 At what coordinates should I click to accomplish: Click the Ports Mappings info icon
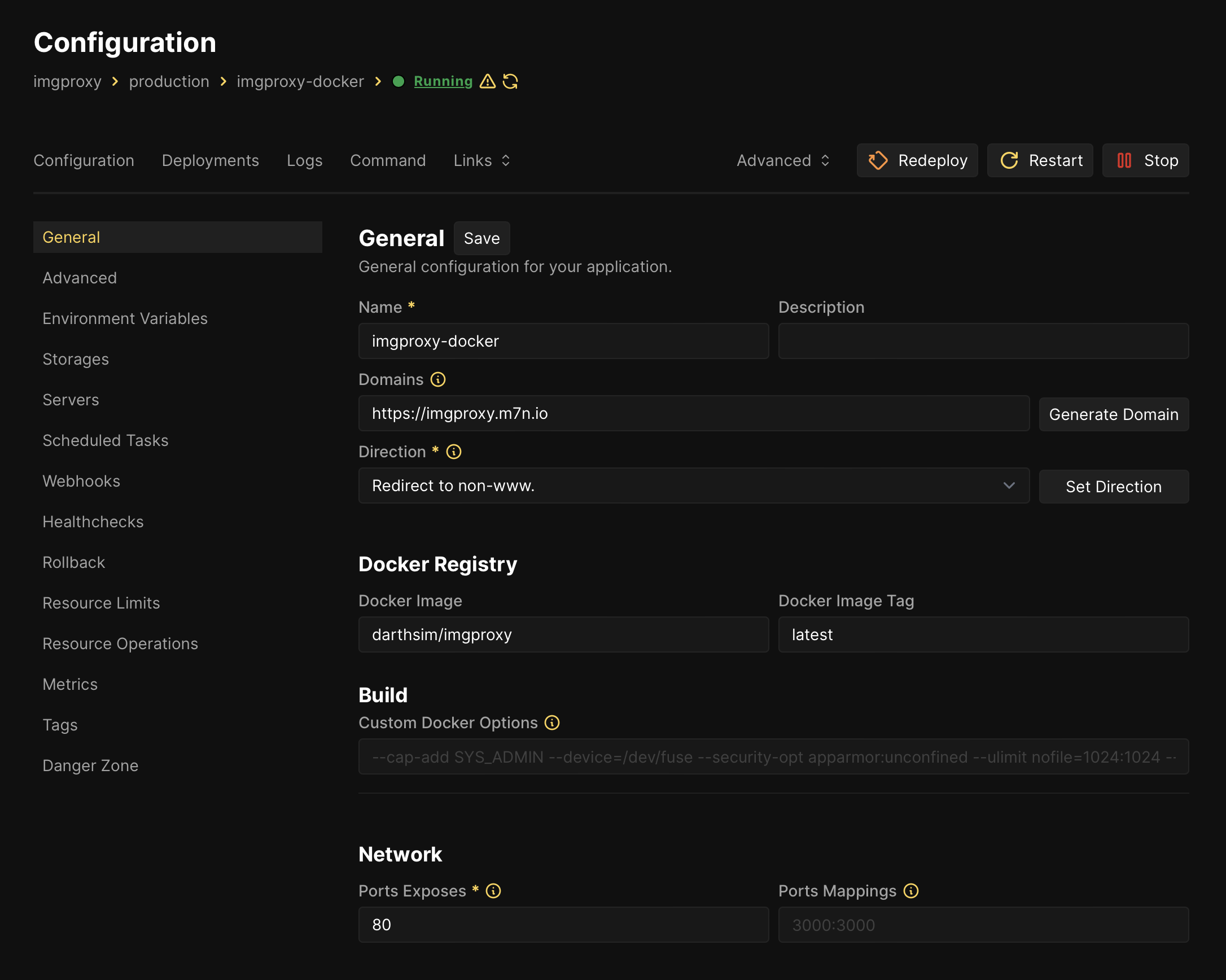(910, 891)
